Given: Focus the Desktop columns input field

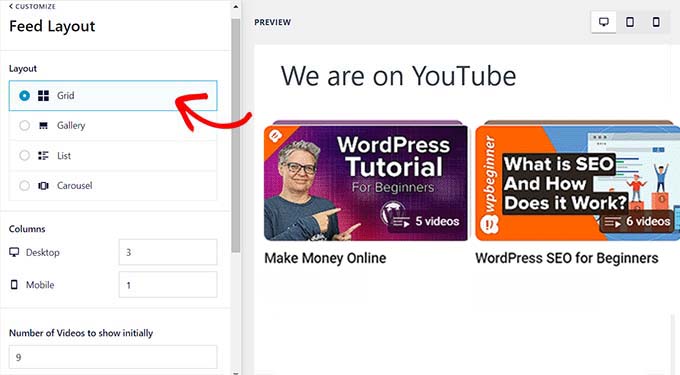Looking at the screenshot, I should click(x=168, y=252).
